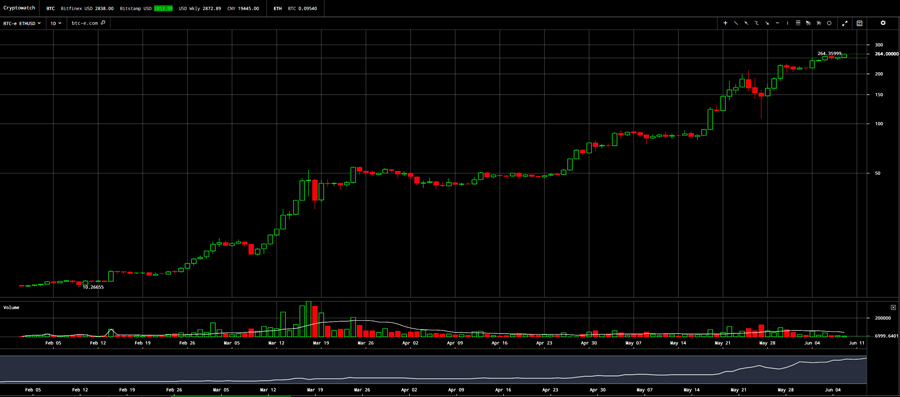This screenshot has width=900, height=397.
Task: Click the 300 price axis label
Action: (878, 45)
